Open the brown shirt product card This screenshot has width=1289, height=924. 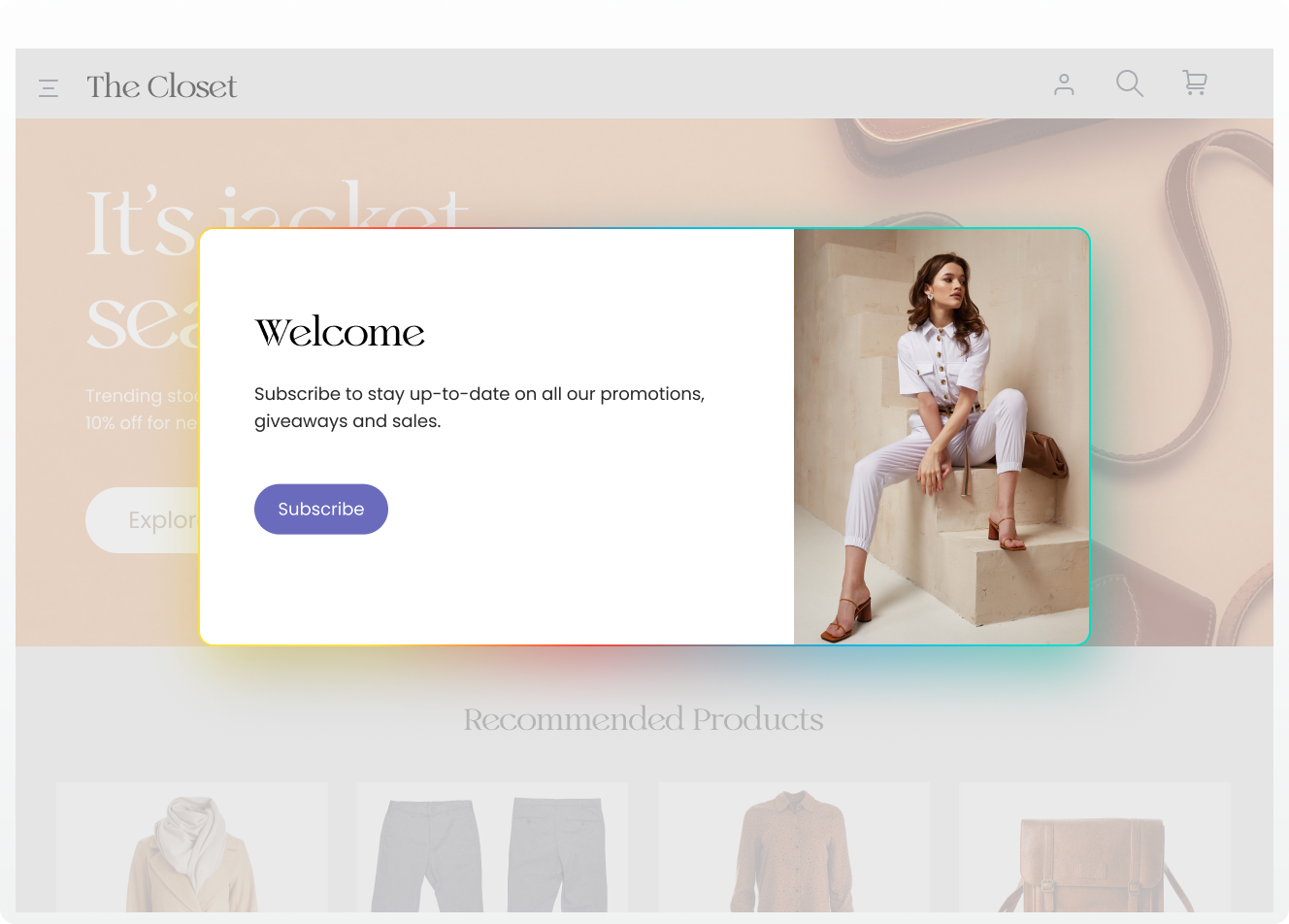click(794, 847)
